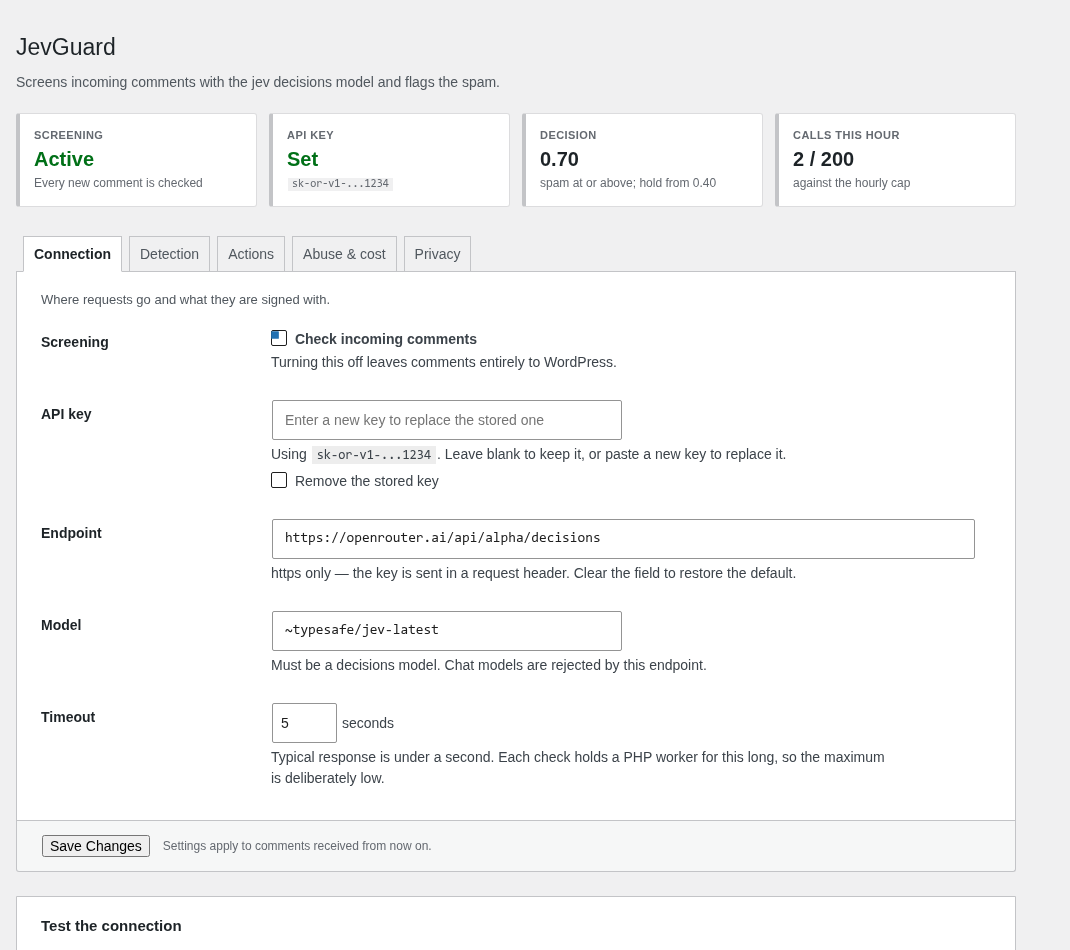Click the 'Endpoint' row label
Screen dimensions: 1070x950
(x=71, y=533)
